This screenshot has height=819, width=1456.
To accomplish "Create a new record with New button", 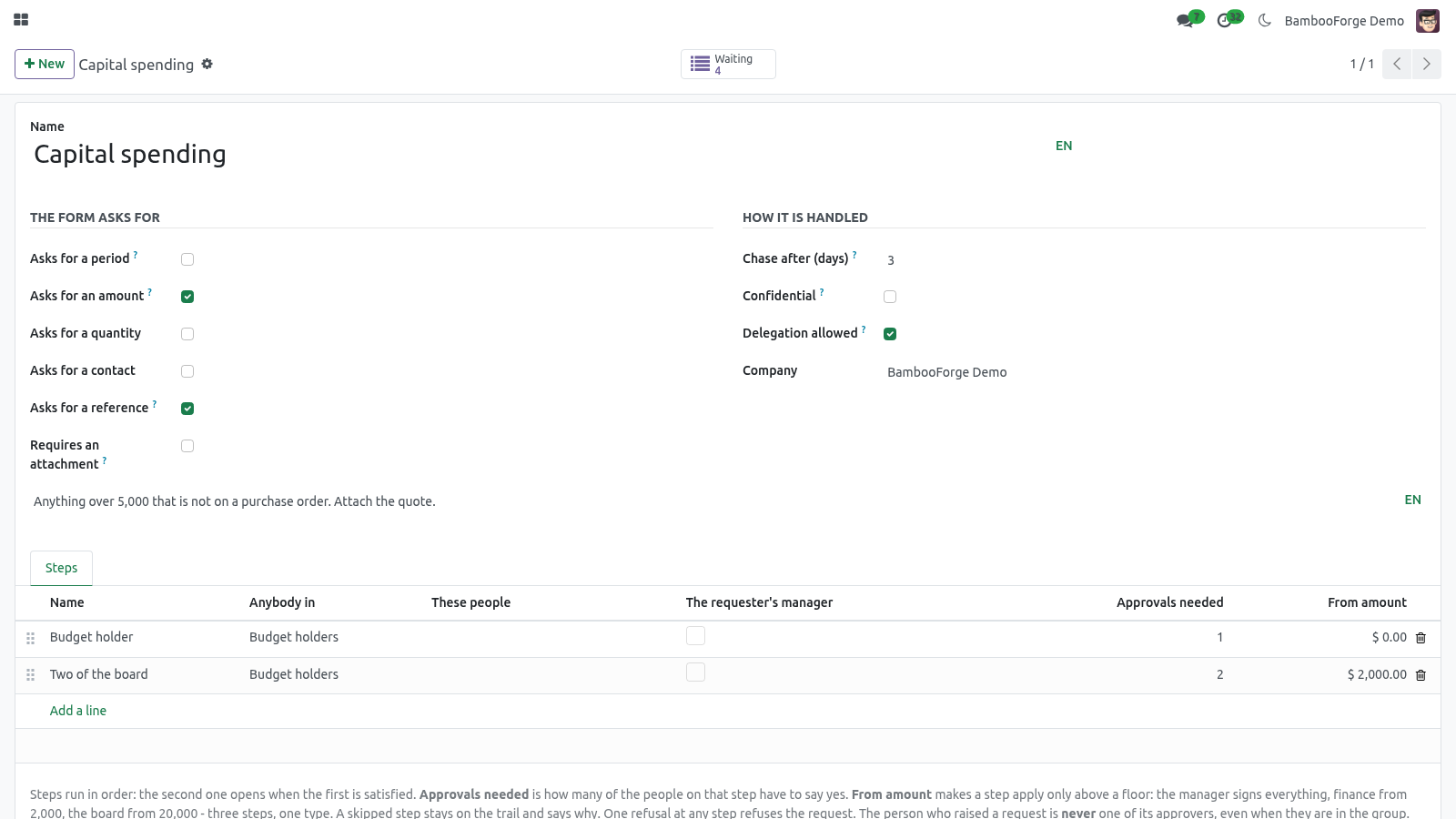I will (x=45, y=64).
